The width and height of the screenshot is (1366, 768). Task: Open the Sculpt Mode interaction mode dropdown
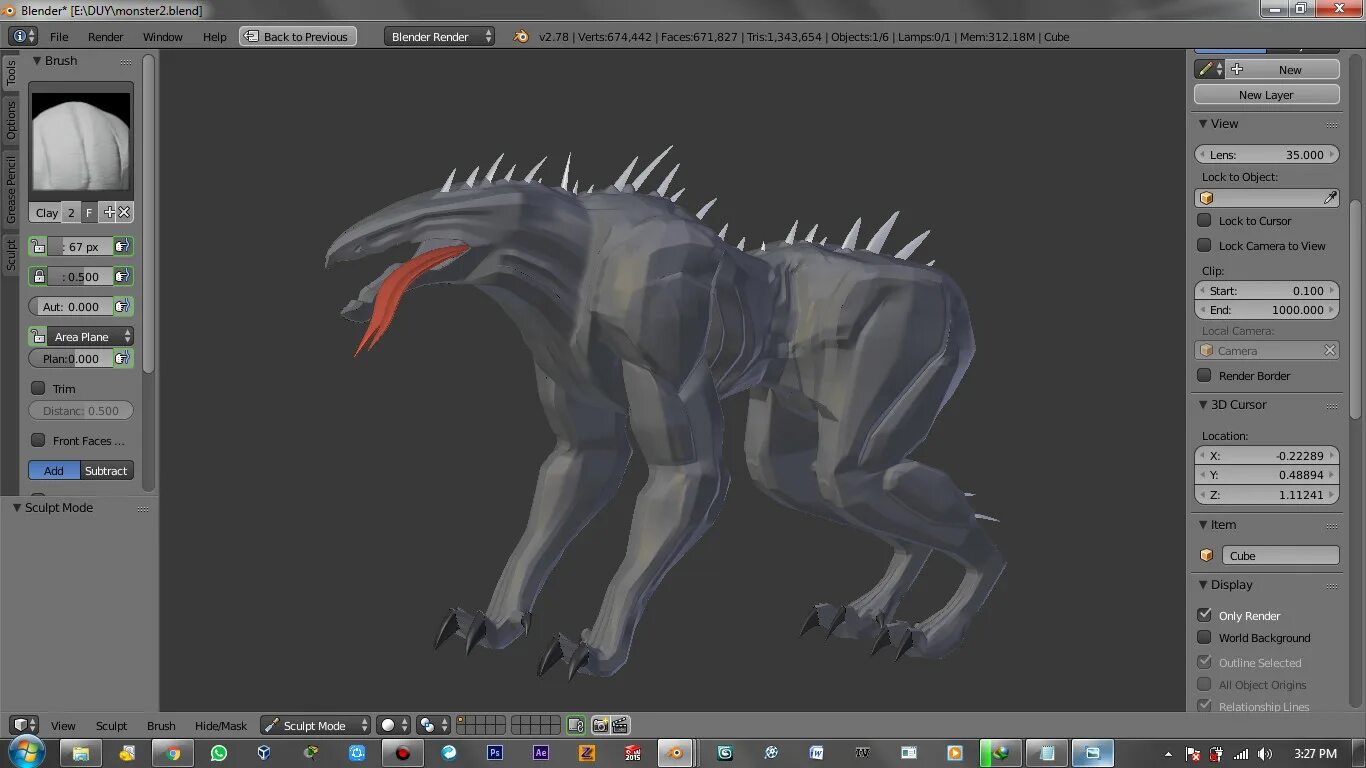(315, 725)
